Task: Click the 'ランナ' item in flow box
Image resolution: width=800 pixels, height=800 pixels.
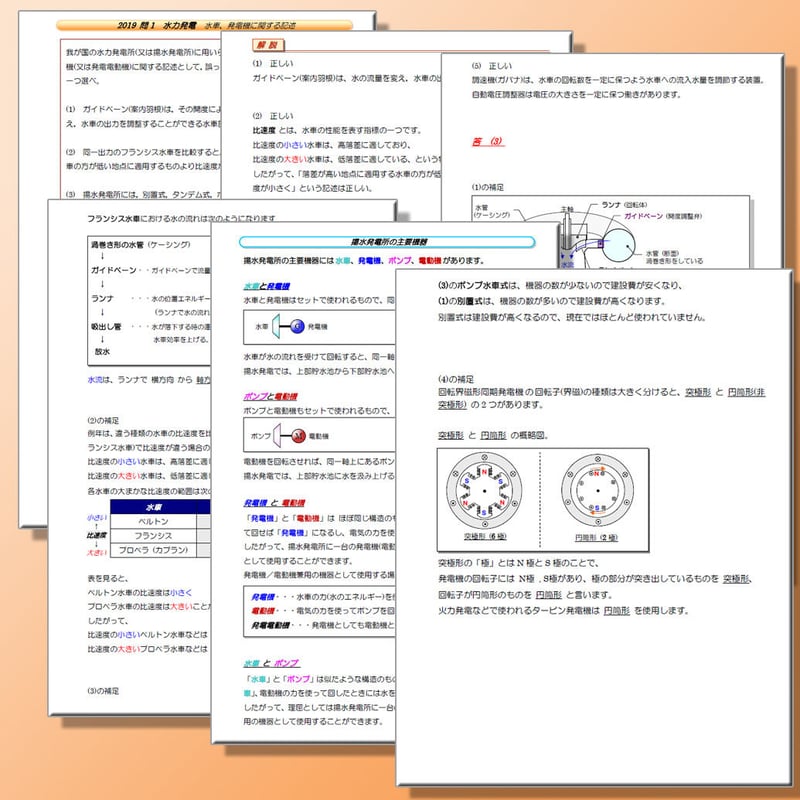Action: 102,298
